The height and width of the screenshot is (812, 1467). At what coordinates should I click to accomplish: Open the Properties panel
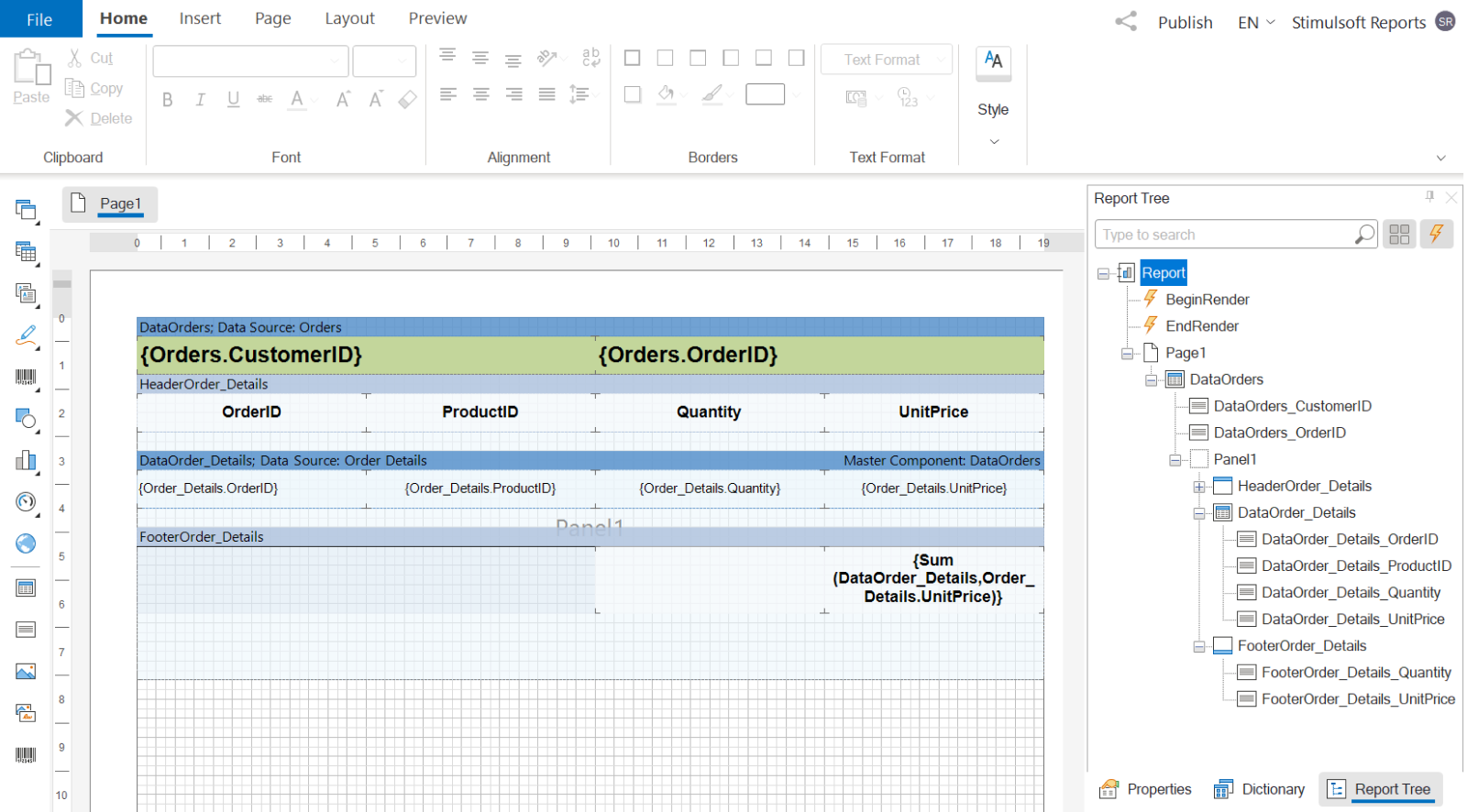1146,789
